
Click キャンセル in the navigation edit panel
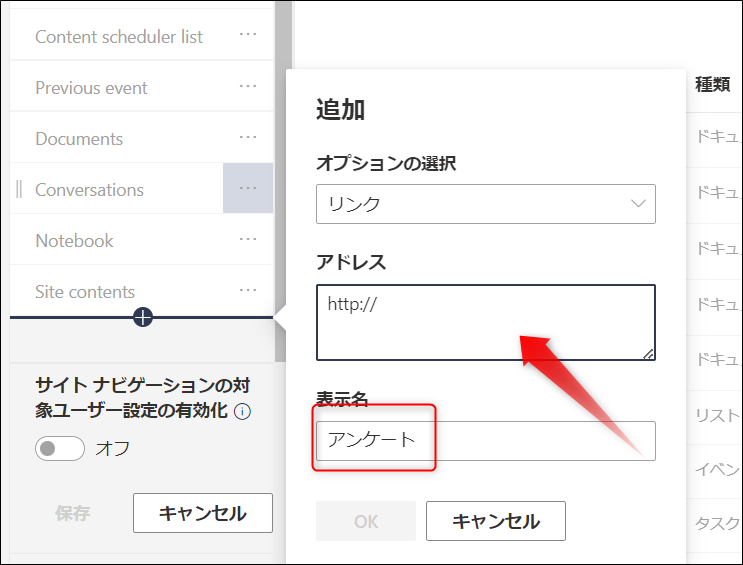pos(203,513)
